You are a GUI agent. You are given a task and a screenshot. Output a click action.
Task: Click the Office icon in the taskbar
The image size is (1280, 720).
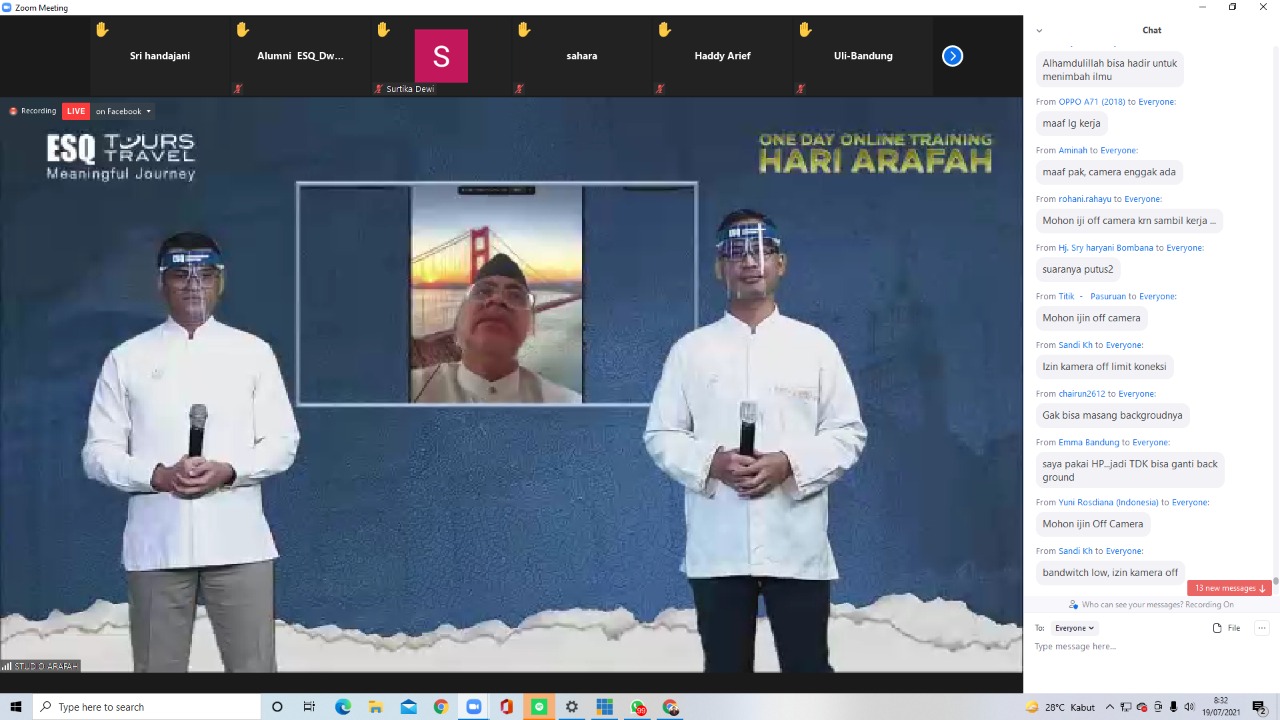[506, 707]
